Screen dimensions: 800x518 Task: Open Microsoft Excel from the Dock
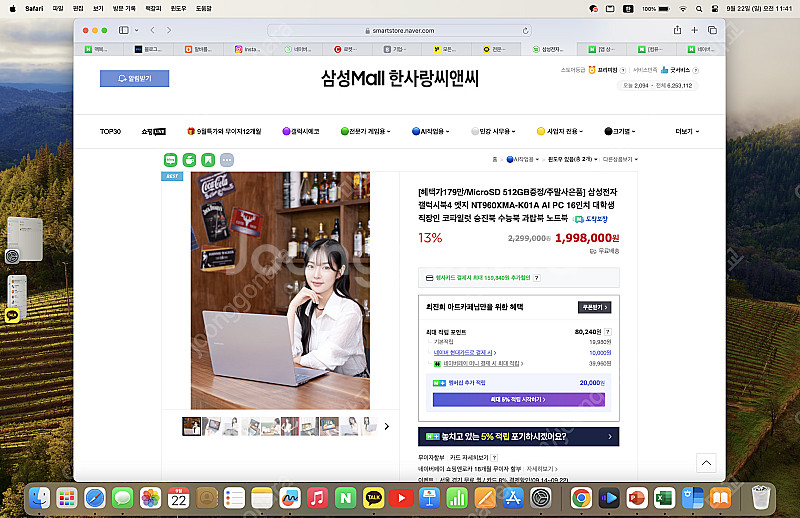click(x=664, y=498)
